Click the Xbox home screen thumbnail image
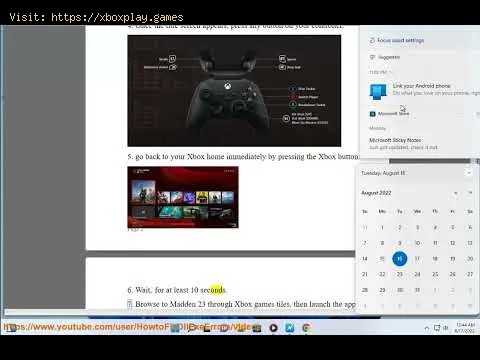Image resolution: width=480 pixels, height=360 pixels. [x=183, y=197]
